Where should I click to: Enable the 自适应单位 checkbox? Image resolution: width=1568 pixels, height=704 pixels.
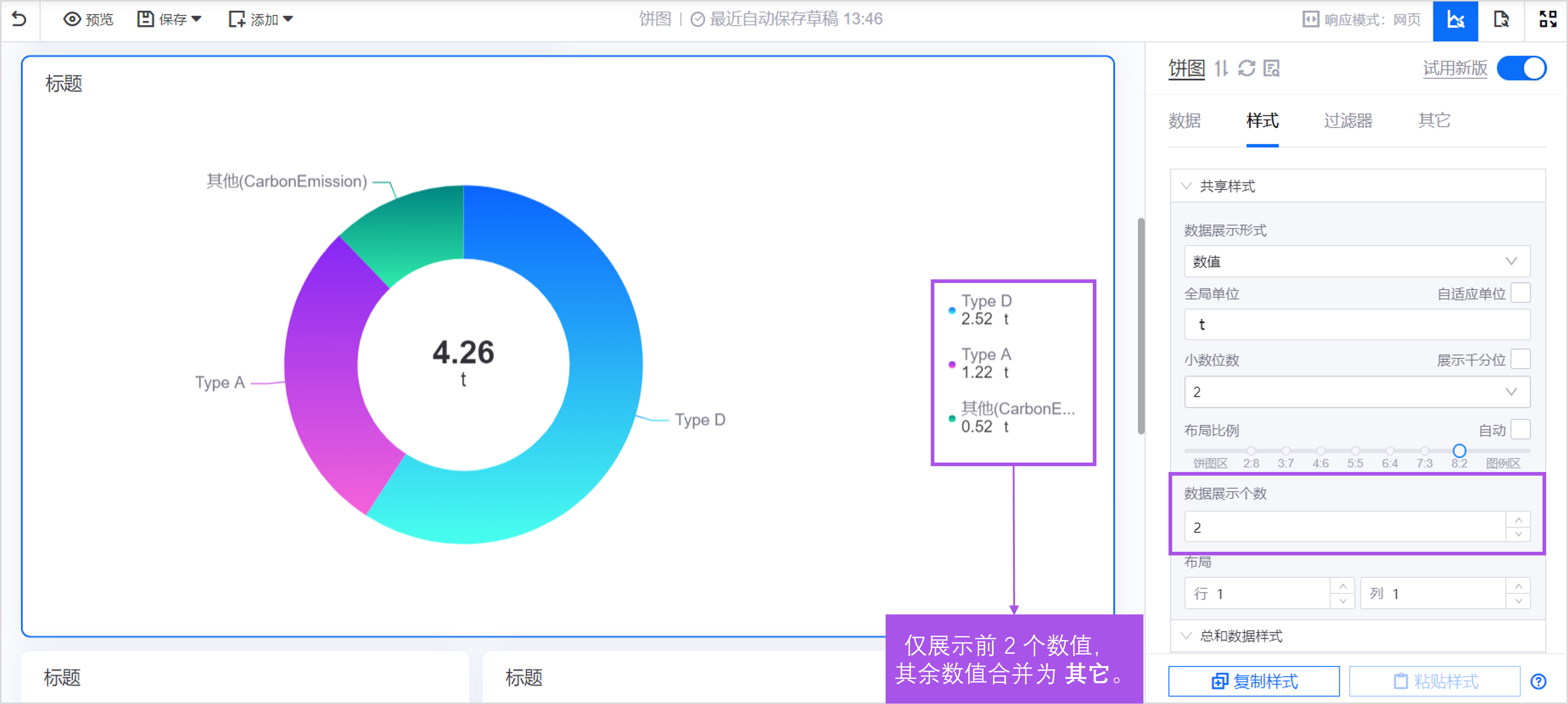tap(1521, 293)
